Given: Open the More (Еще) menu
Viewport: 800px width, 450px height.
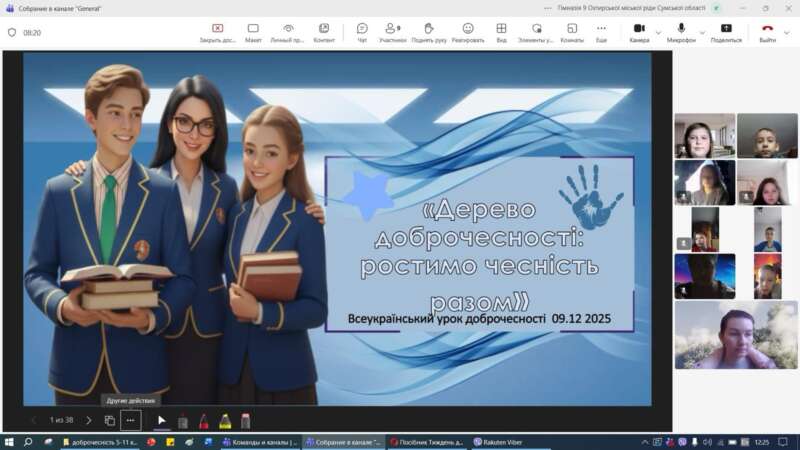Looking at the screenshot, I should click(x=601, y=32).
